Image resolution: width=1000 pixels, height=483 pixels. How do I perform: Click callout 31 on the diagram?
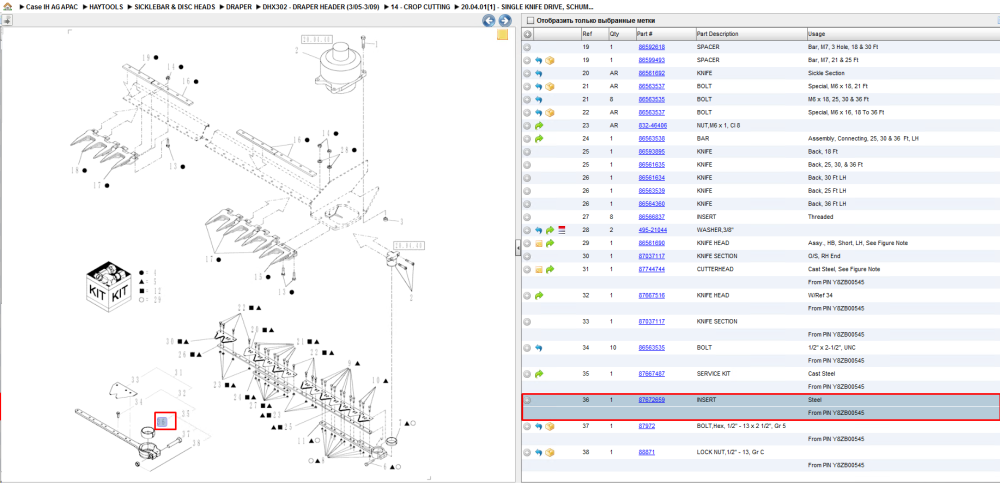pyautogui.click(x=179, y=373)
